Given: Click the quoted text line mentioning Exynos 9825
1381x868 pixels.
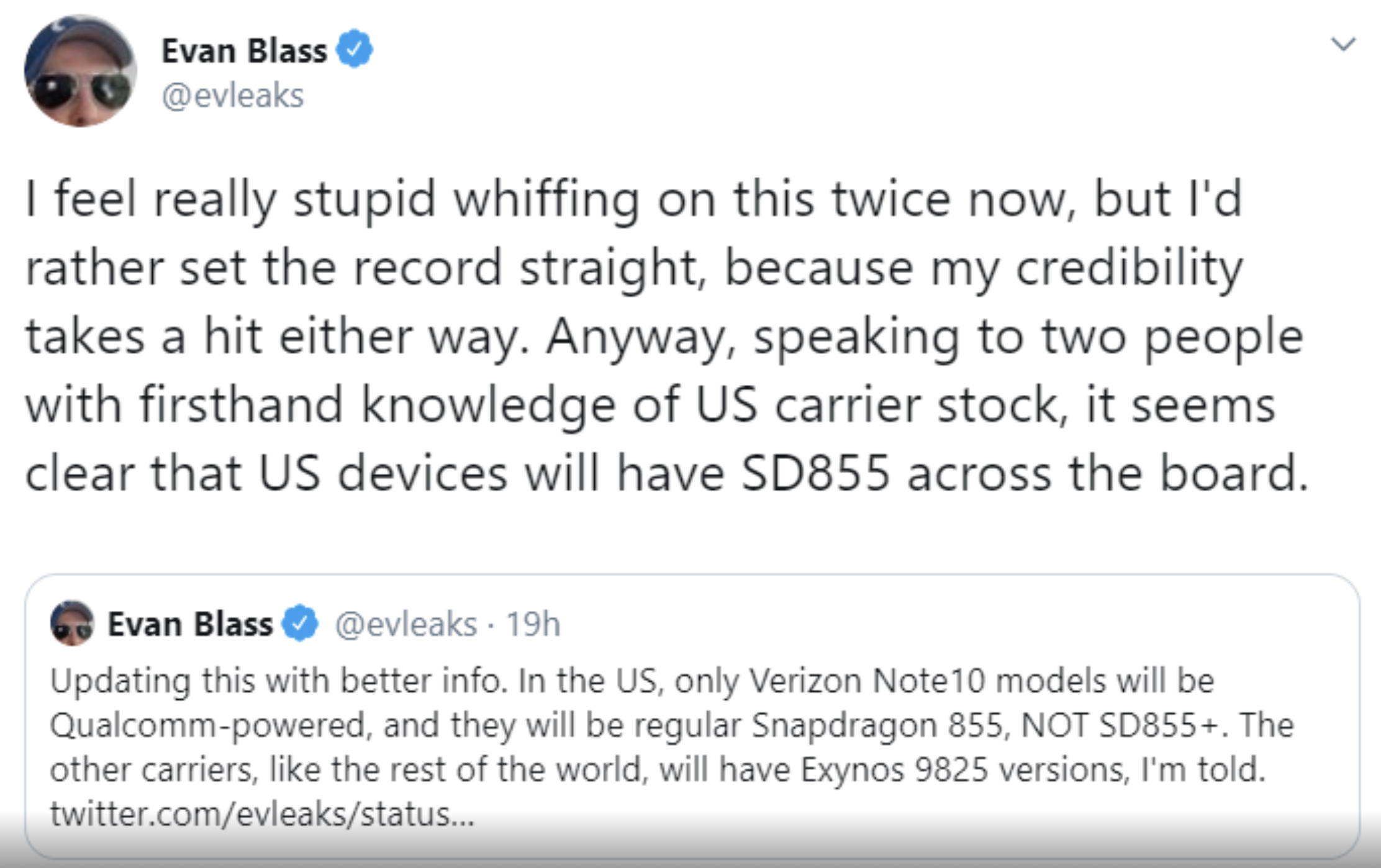Looking at the screenshot, I should [x=658, y=770].
